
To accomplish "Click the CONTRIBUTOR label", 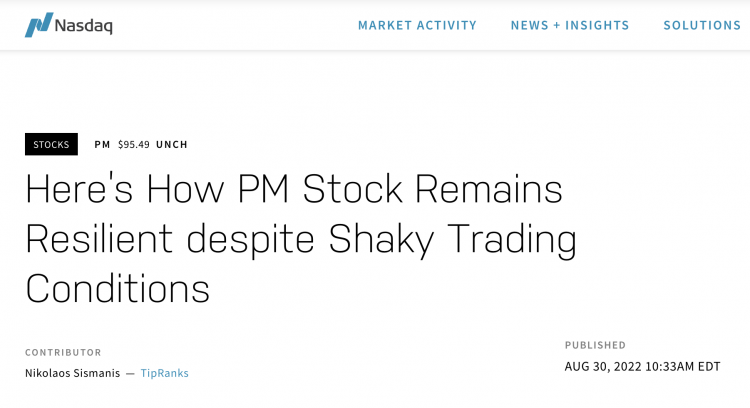I will coord(63,353).
